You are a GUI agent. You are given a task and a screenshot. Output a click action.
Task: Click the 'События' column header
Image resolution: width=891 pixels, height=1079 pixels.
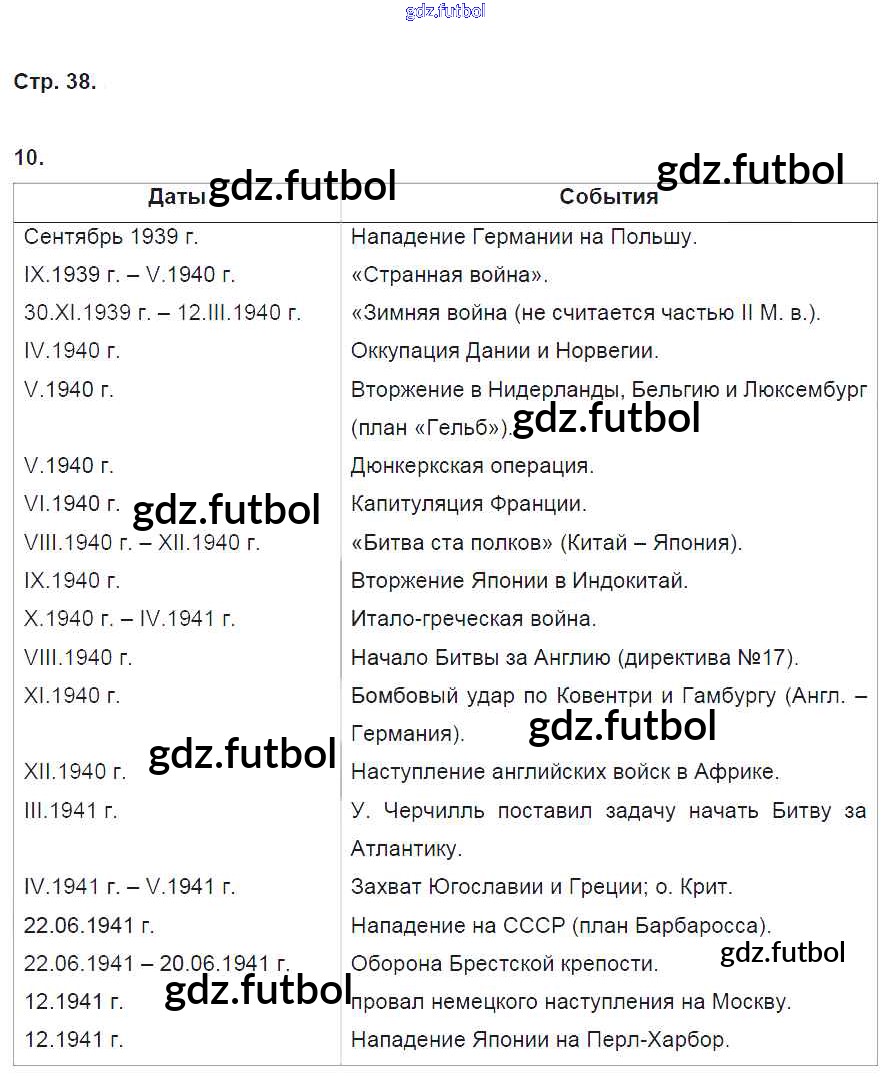[x=608, y=197]
